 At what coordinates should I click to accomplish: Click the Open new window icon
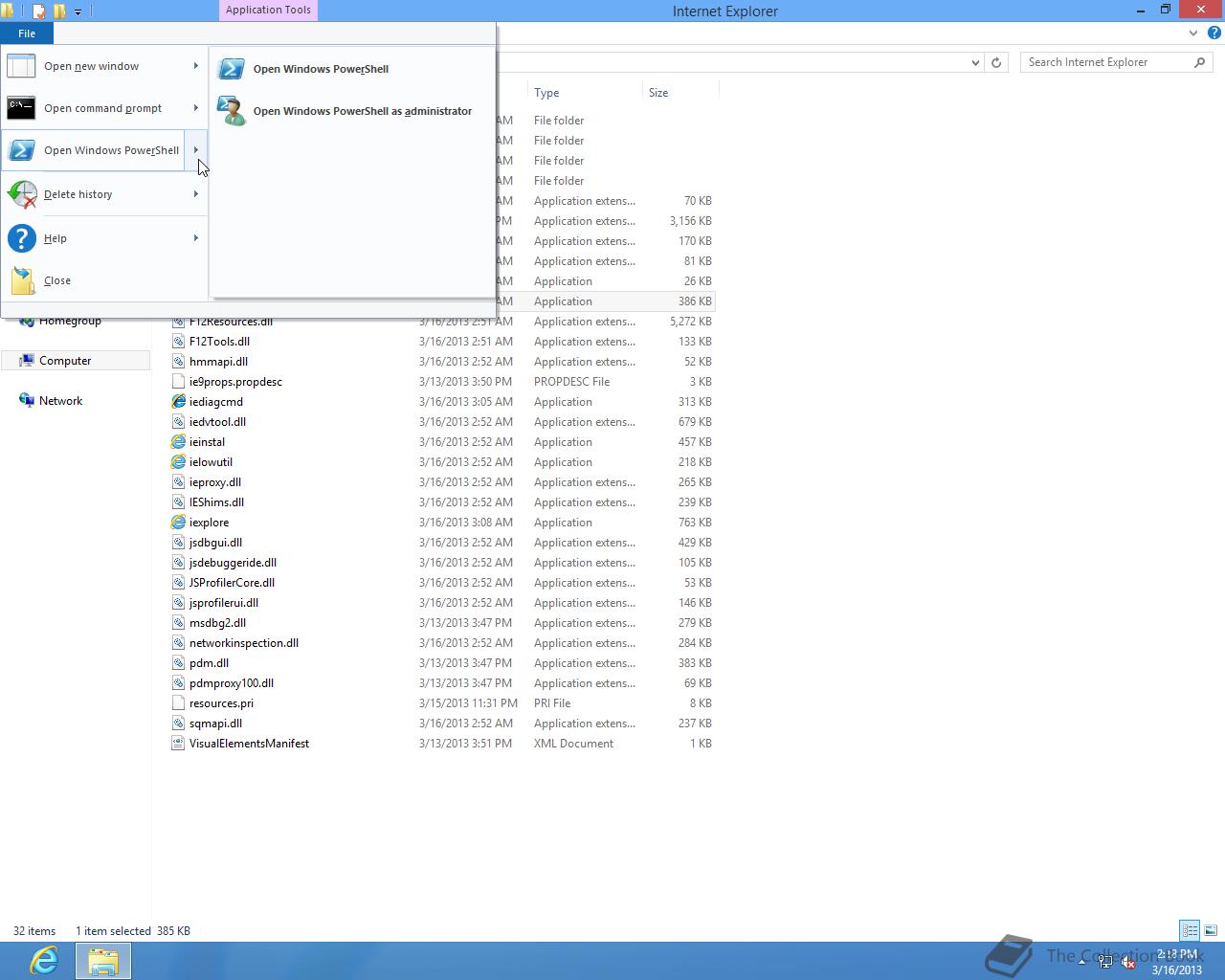pos(21,66)
